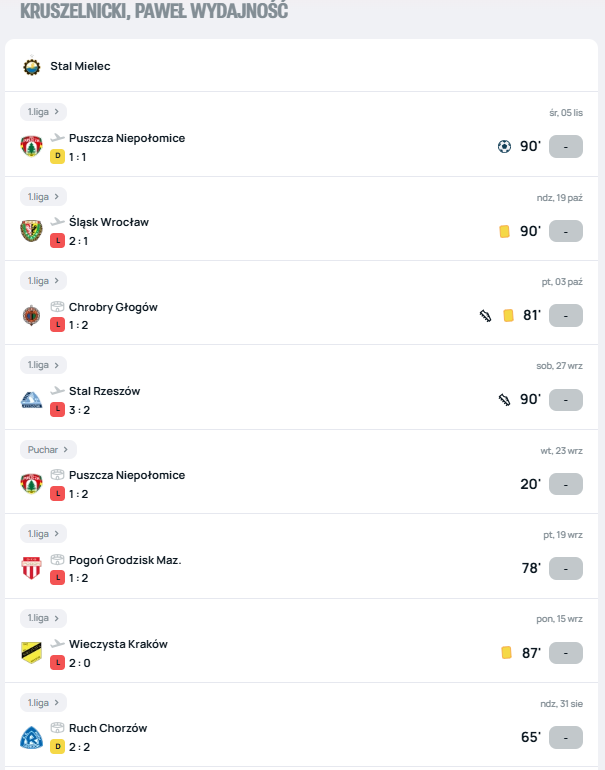Screen dimensions: 605x770
Task: Click the away plane icon beside Stal Rzeszów
Action: (x=57, y=391)
